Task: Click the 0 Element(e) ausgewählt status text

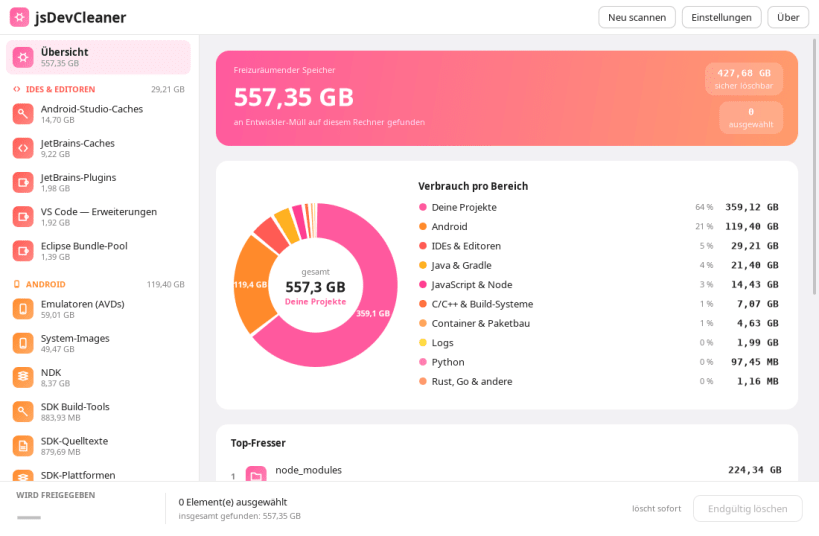Action: [233, 502]
